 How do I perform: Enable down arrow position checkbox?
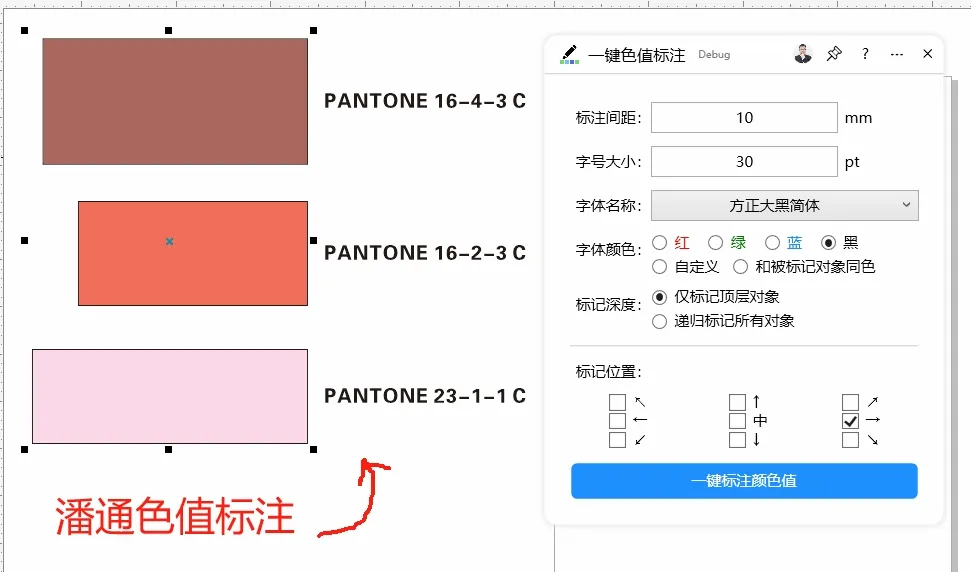[x=737, y=440]
